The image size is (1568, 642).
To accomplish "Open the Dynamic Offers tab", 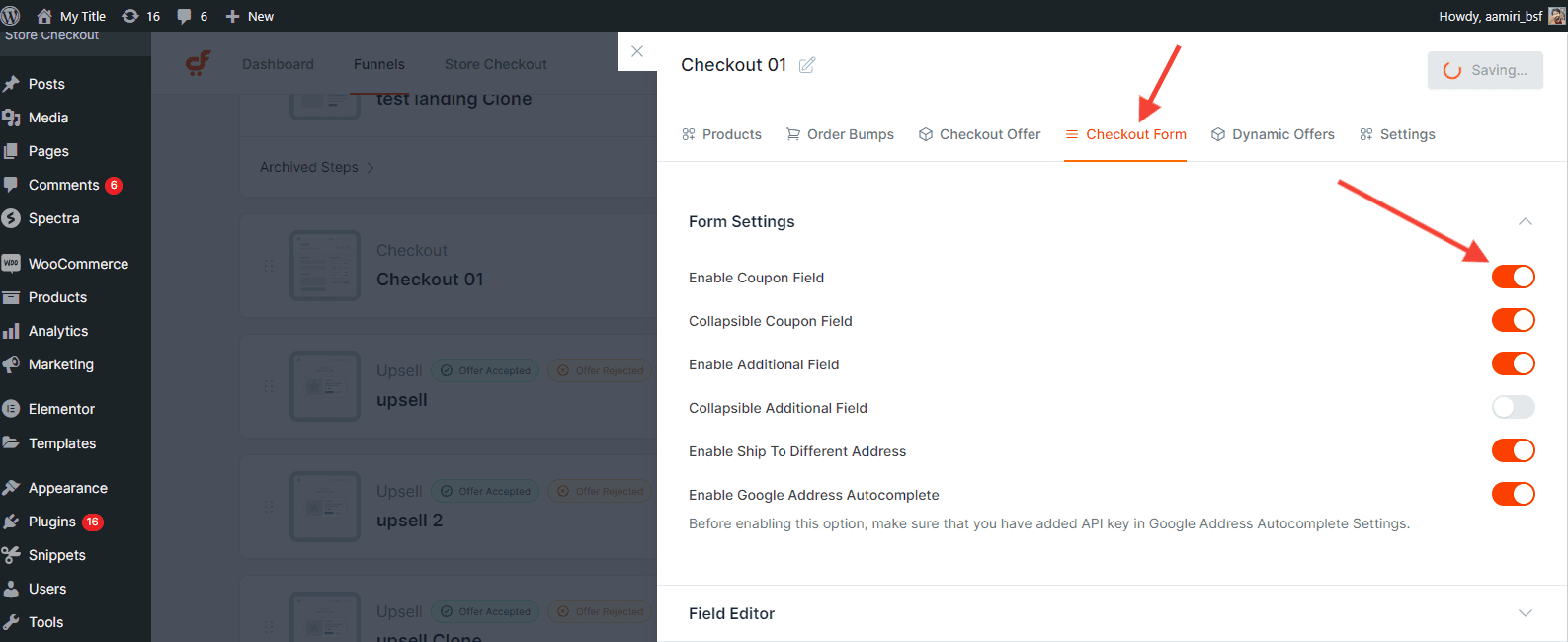I will (1273, 134).
